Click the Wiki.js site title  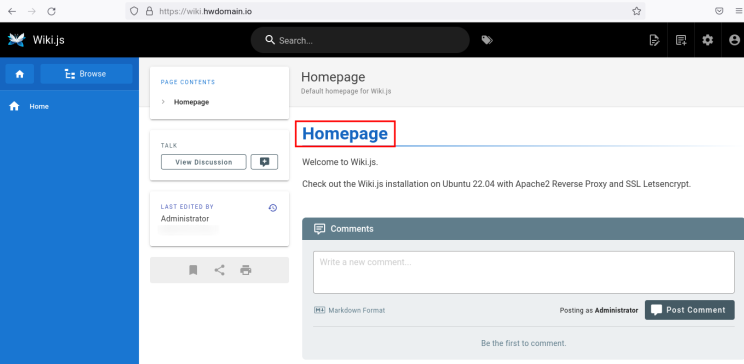[48, 40]
